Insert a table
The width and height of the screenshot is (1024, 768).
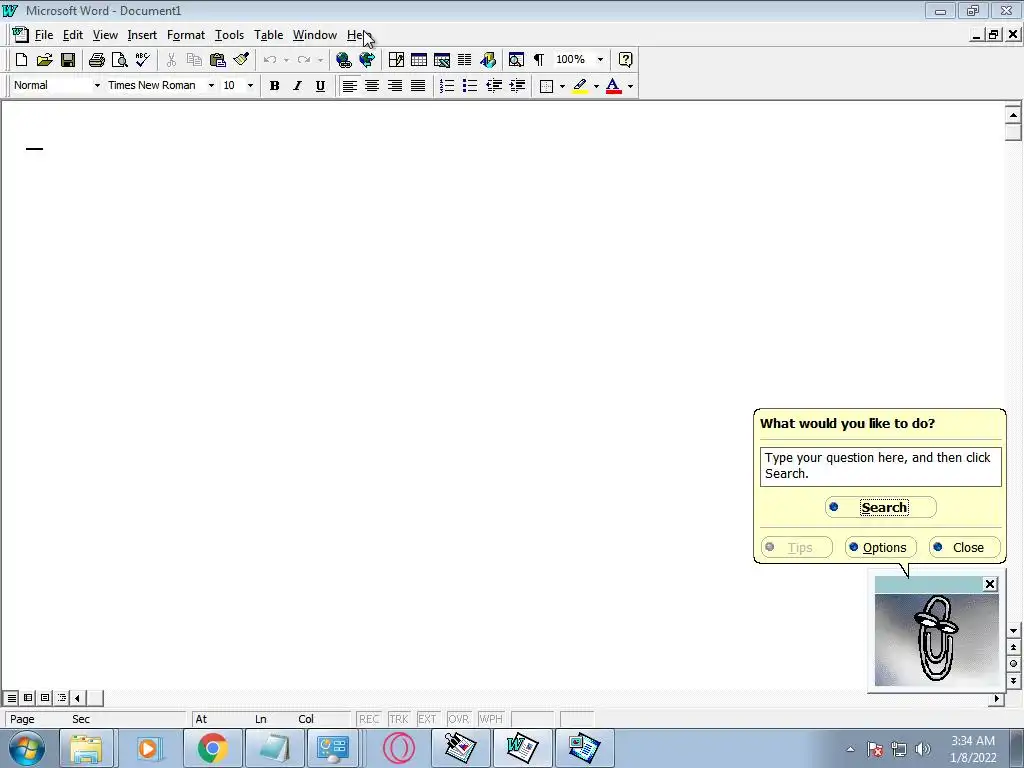419,60
